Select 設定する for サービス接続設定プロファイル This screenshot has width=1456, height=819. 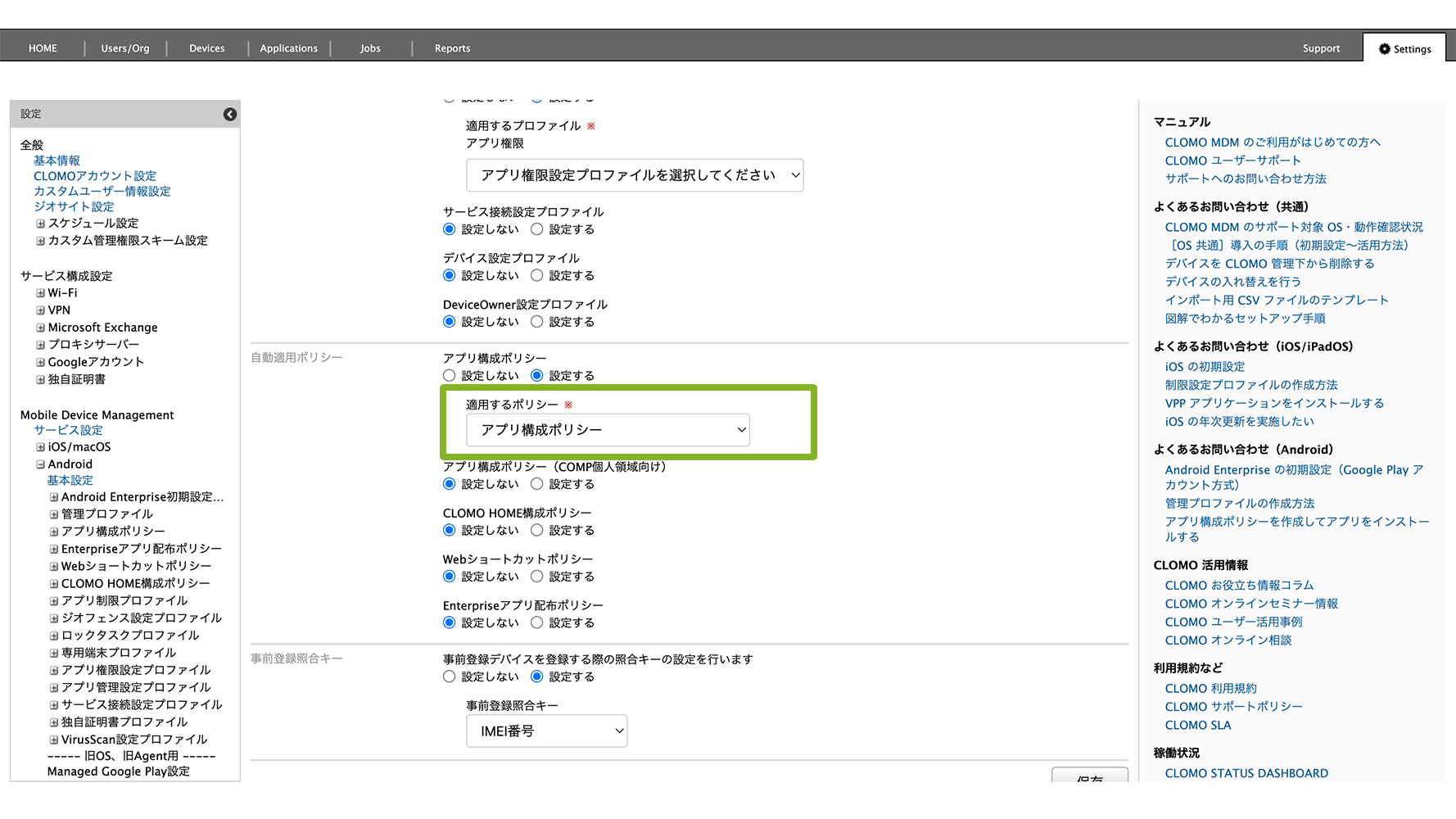[x=537, y=229]
